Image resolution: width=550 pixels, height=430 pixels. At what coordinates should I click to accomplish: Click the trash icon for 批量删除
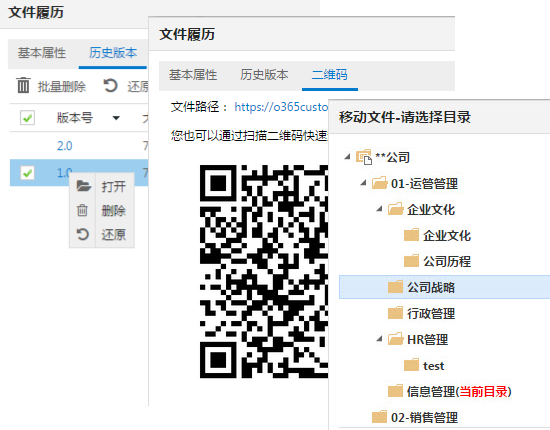coord(24,86)
